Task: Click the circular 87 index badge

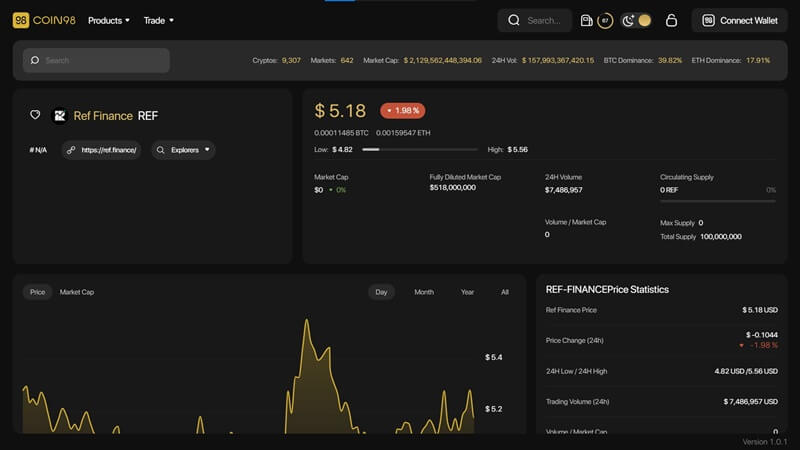Action: click(x=605, y=20)
